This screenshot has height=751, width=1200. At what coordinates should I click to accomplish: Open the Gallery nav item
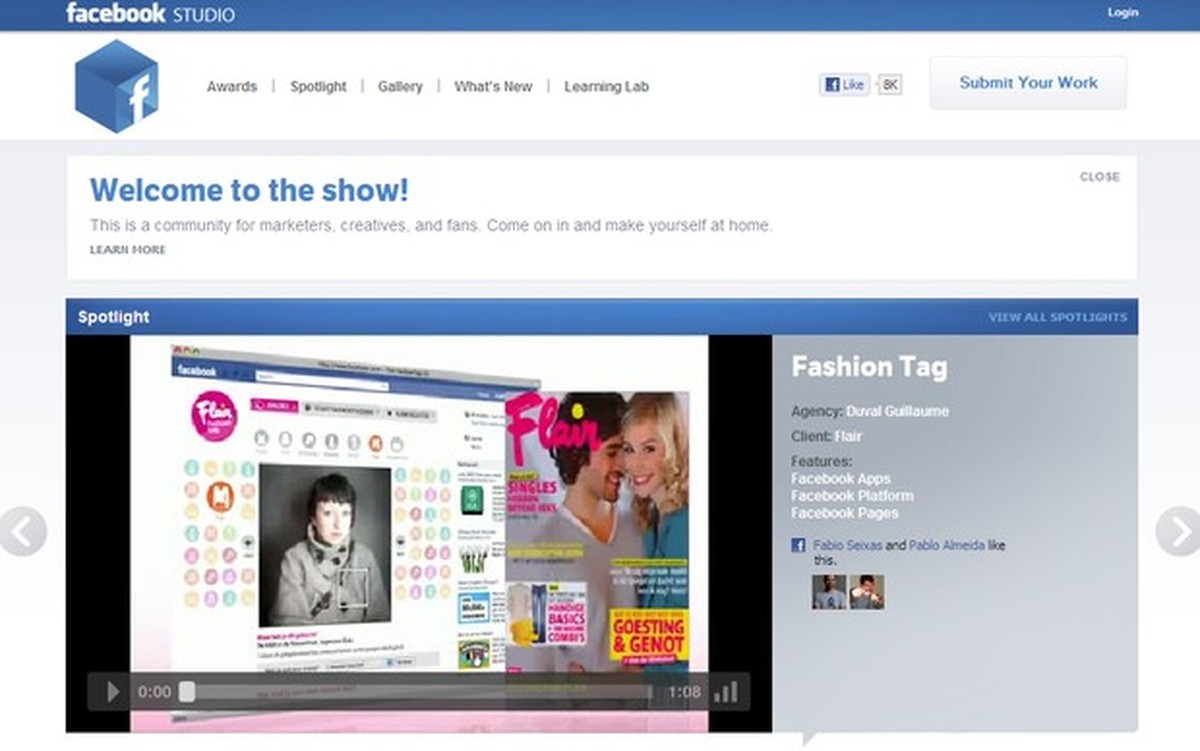point(400,87)
